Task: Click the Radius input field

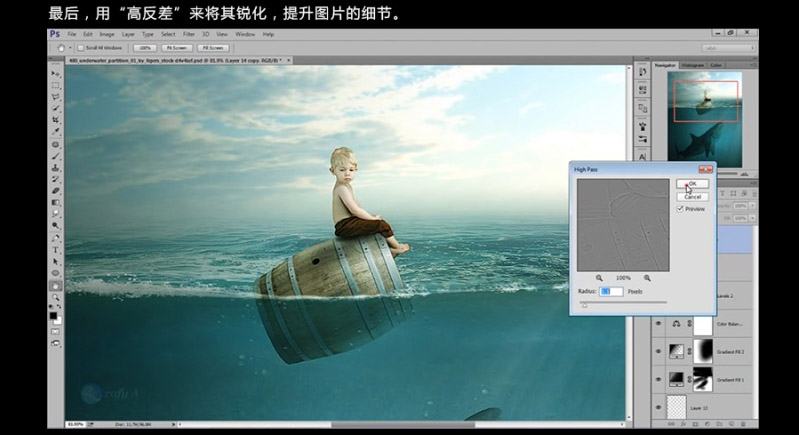Action: coord(611,291)
